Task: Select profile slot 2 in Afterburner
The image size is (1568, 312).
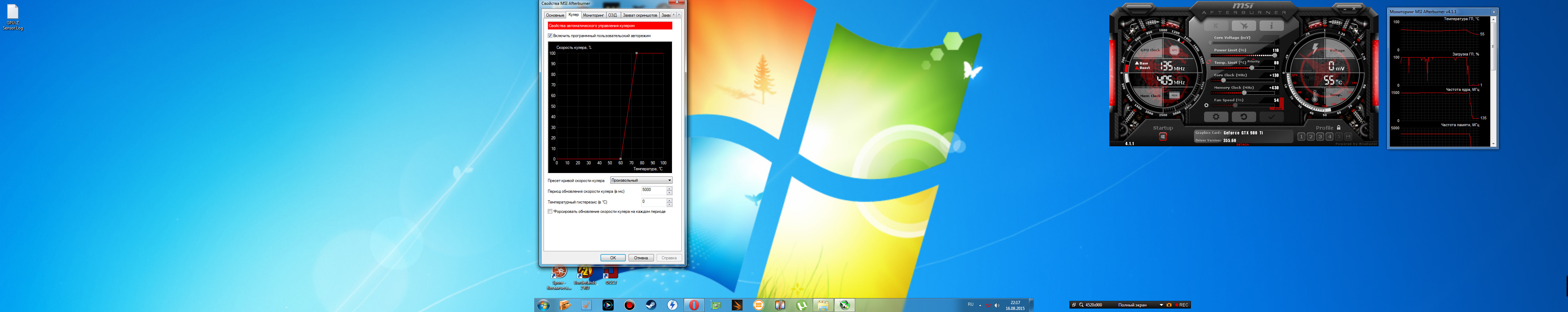Action: (x=1311, y=137)
